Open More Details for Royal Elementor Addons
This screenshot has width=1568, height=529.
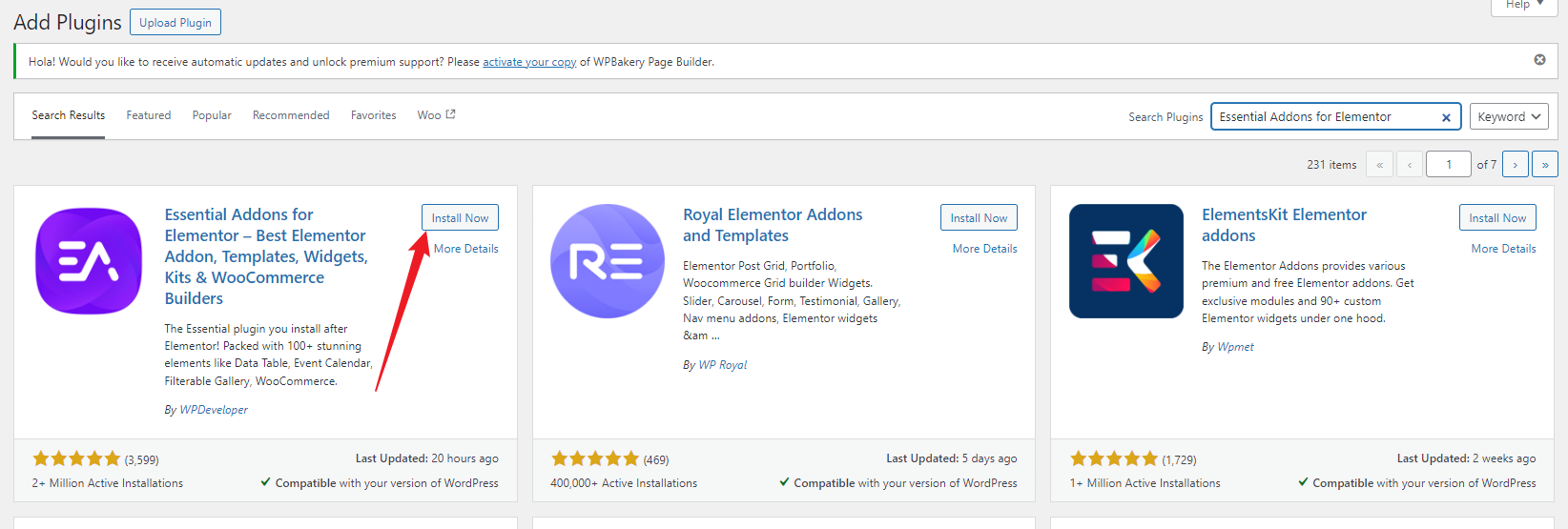pyautogui.click(x=984, y=249)
